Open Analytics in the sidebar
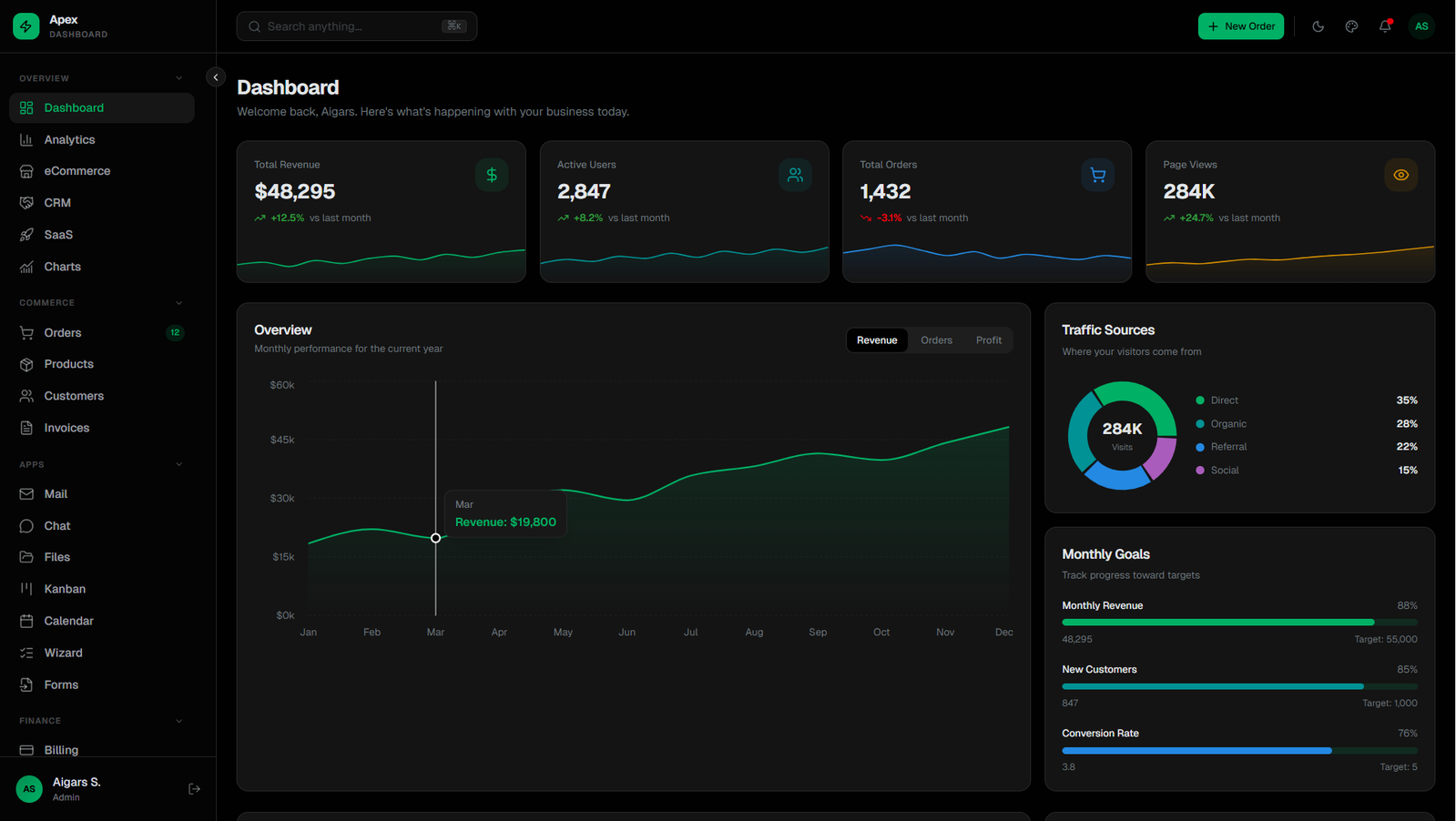 pyautogui.click(x=102, y=139)
